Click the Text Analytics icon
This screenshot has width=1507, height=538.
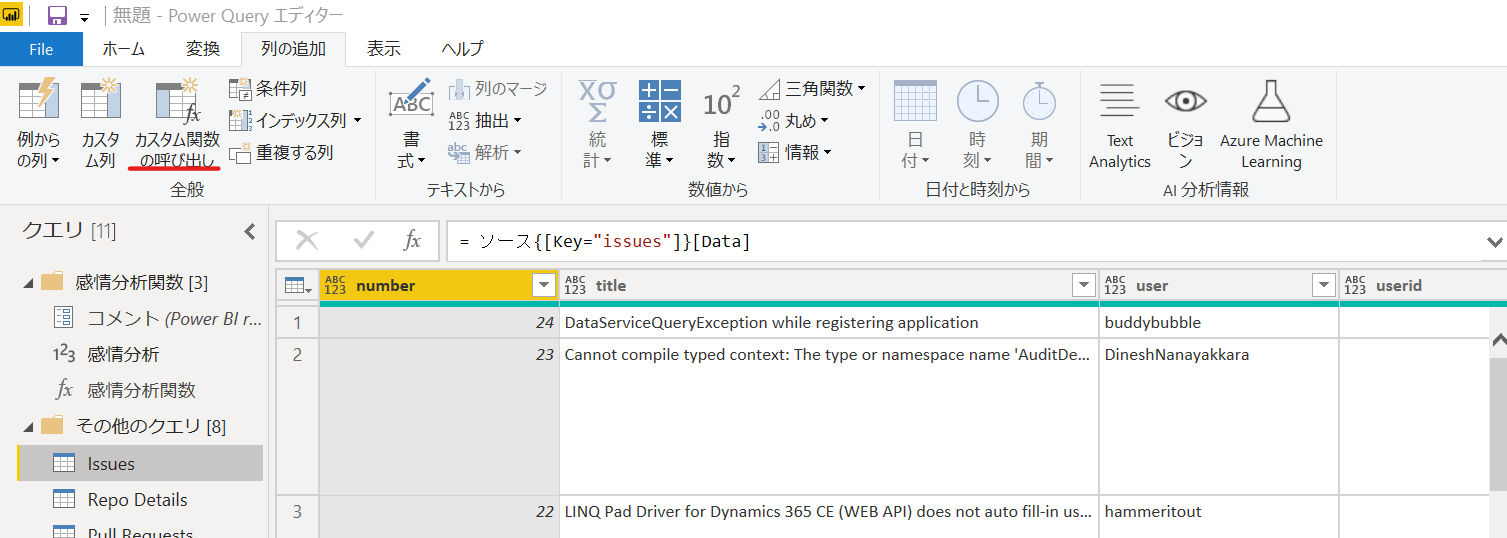tap(1120, 100)
